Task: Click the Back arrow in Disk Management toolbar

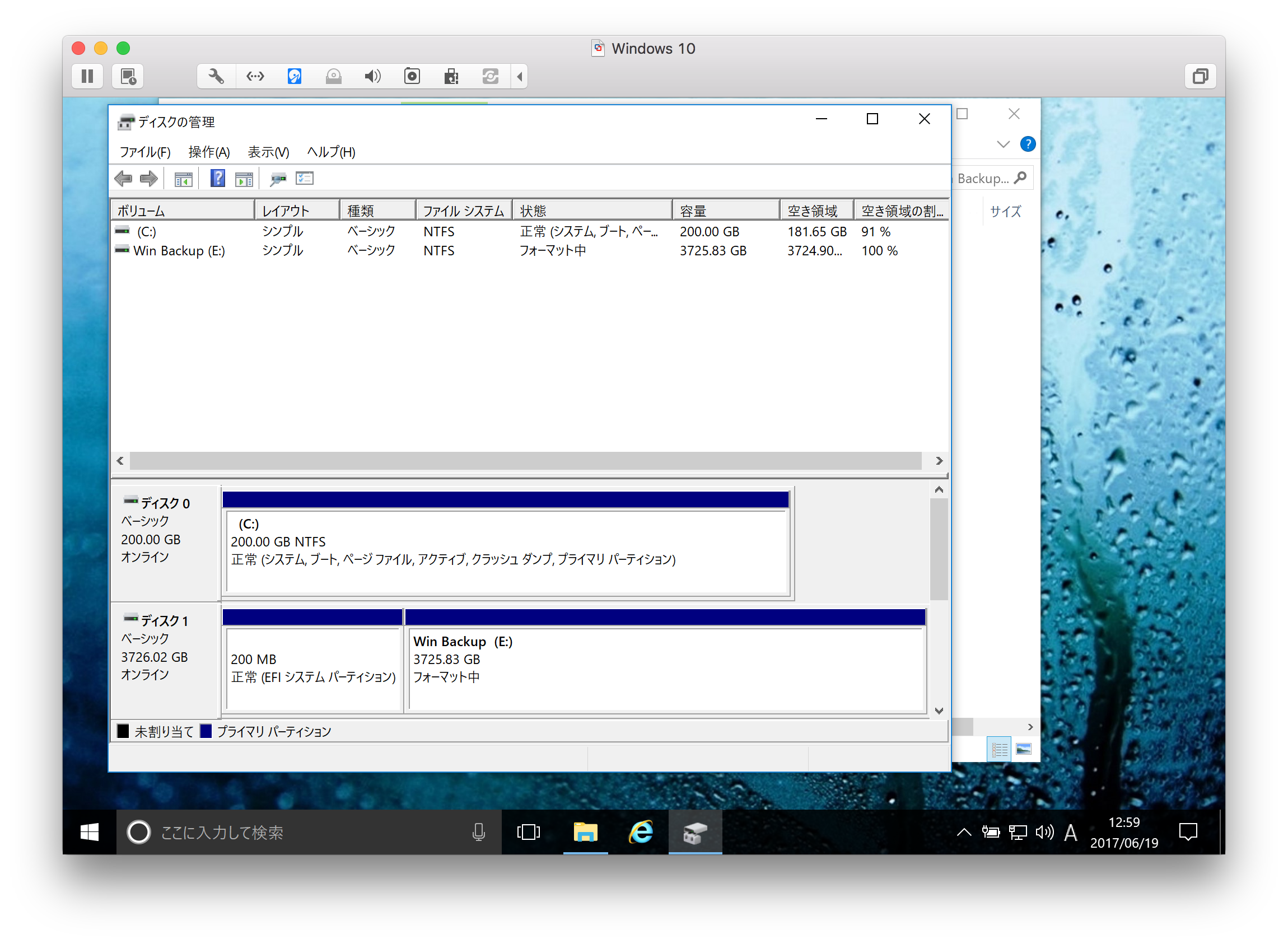Action: pos(123,179)
